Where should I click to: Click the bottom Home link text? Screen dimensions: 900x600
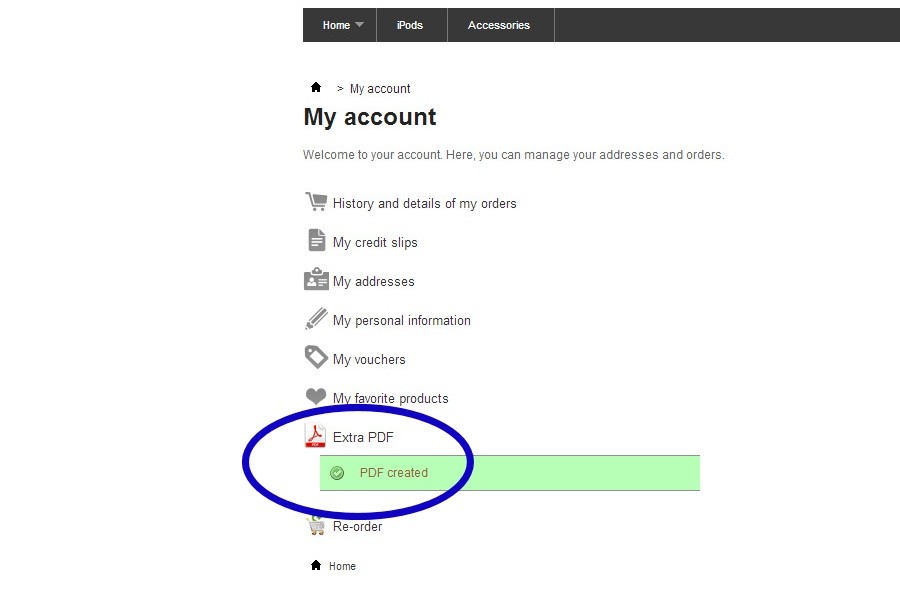[343, 566]
